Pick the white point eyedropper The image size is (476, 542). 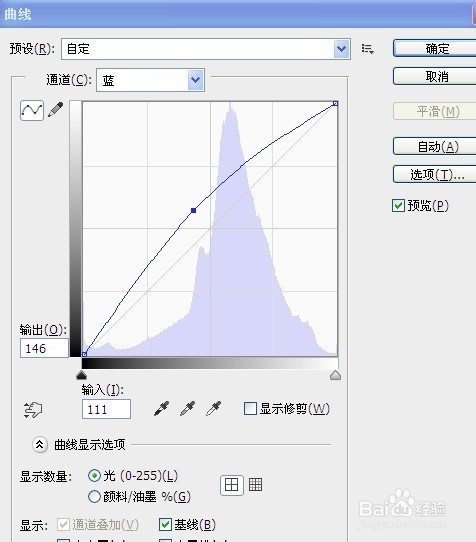(214, 409)
